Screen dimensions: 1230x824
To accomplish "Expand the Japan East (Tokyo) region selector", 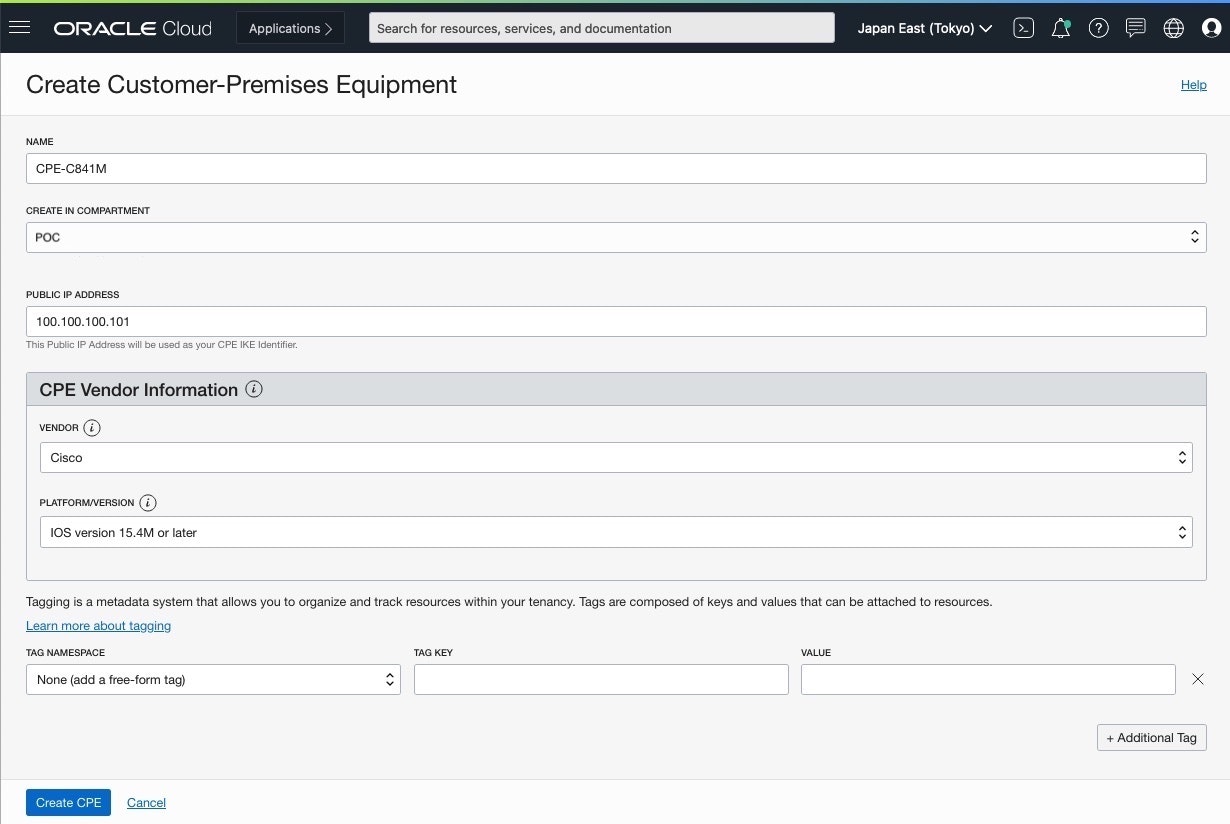I will [925, 28].
